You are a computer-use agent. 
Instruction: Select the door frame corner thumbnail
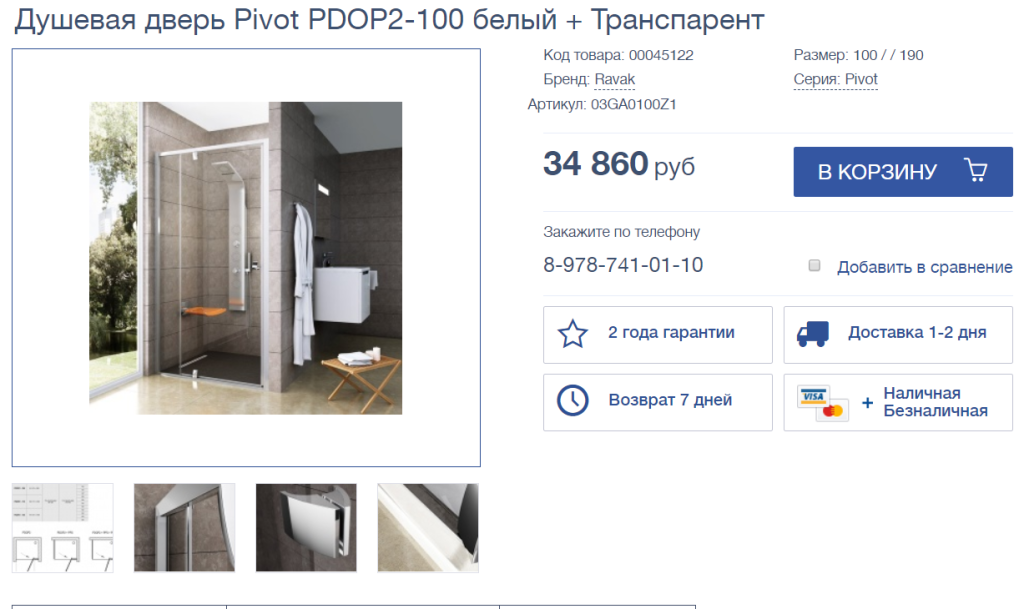click(x=184, y=528)
